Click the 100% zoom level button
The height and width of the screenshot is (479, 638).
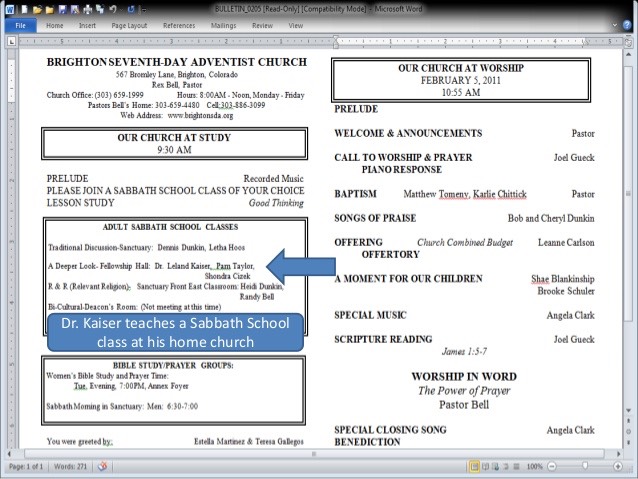click(x=534, y=466)
